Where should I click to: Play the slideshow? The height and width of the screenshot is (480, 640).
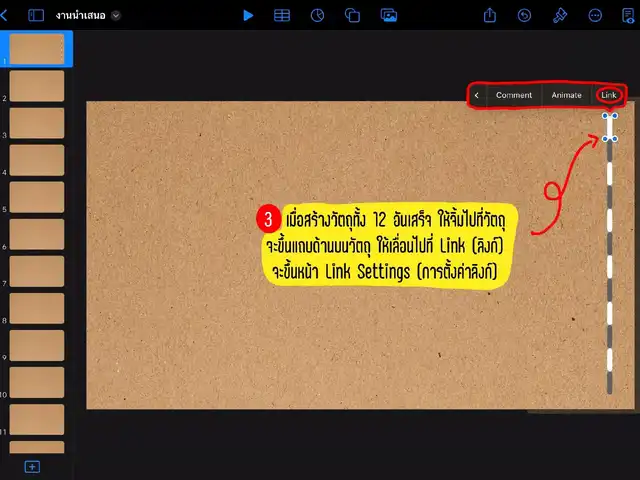(248, 15)
